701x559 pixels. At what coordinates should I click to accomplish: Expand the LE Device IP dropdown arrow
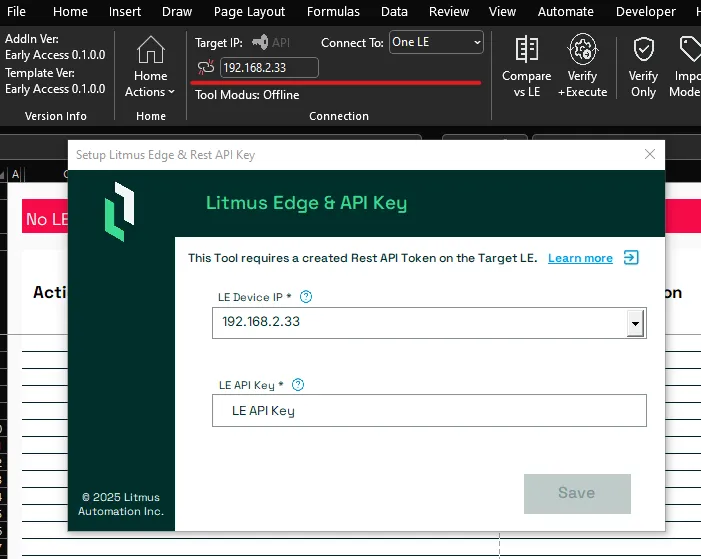[x=635, y=323]
